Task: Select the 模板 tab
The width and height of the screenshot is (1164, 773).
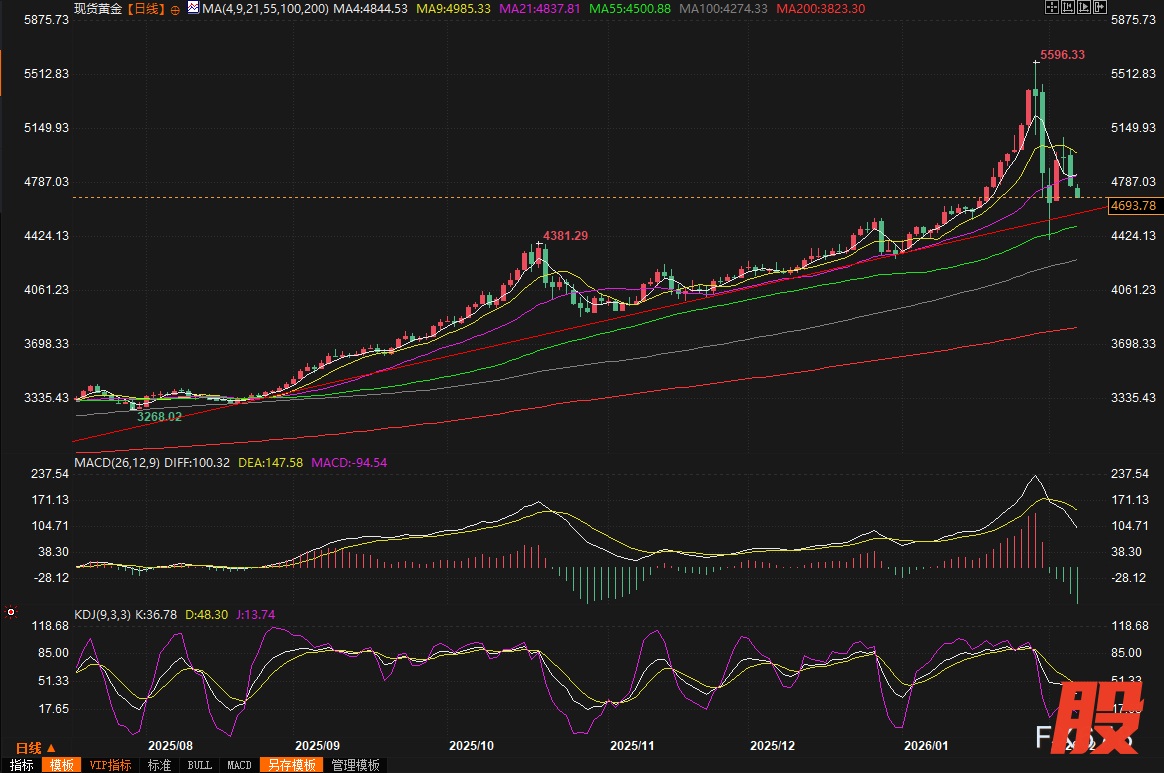Action: point(61,765)
